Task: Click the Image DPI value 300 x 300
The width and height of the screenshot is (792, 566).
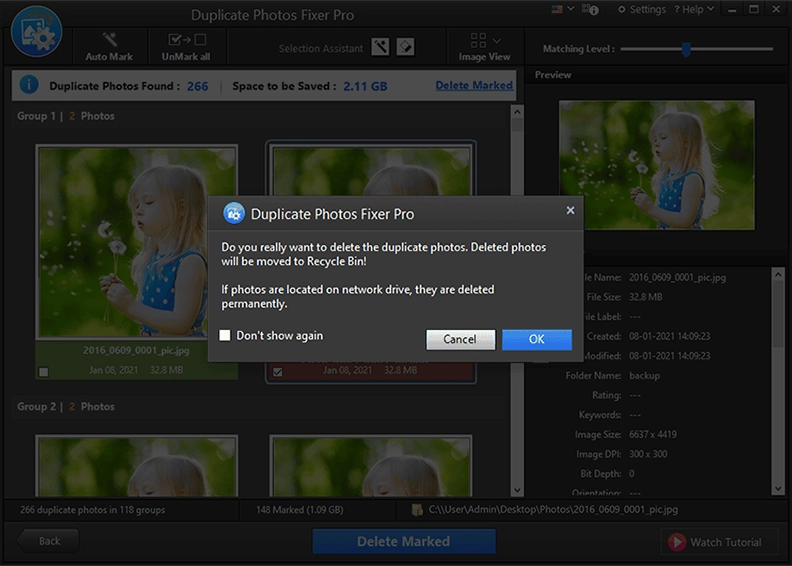Action: (x=648, y=454)
